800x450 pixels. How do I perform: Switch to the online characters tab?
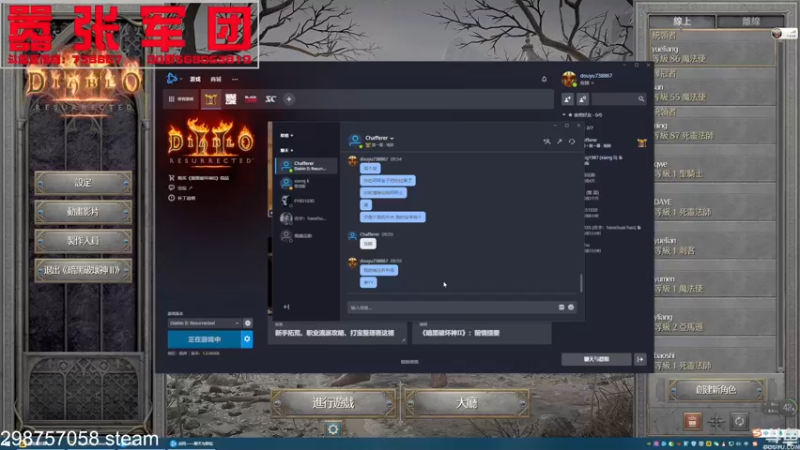[x=682, y=21]
